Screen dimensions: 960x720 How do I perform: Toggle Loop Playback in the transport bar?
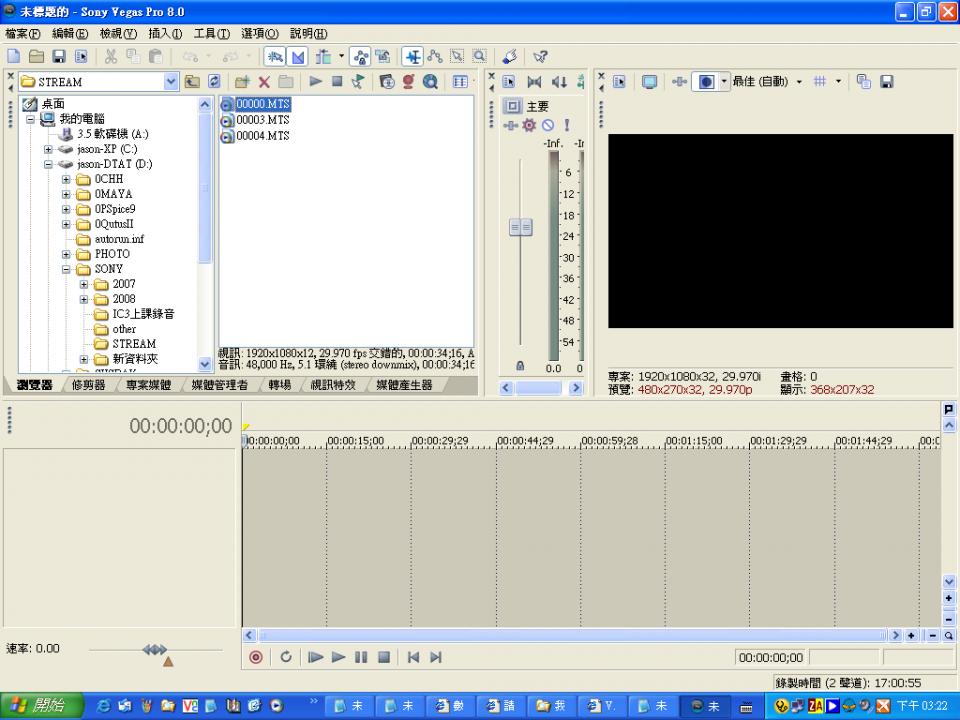pyautogui.click(x=286, y=657)
